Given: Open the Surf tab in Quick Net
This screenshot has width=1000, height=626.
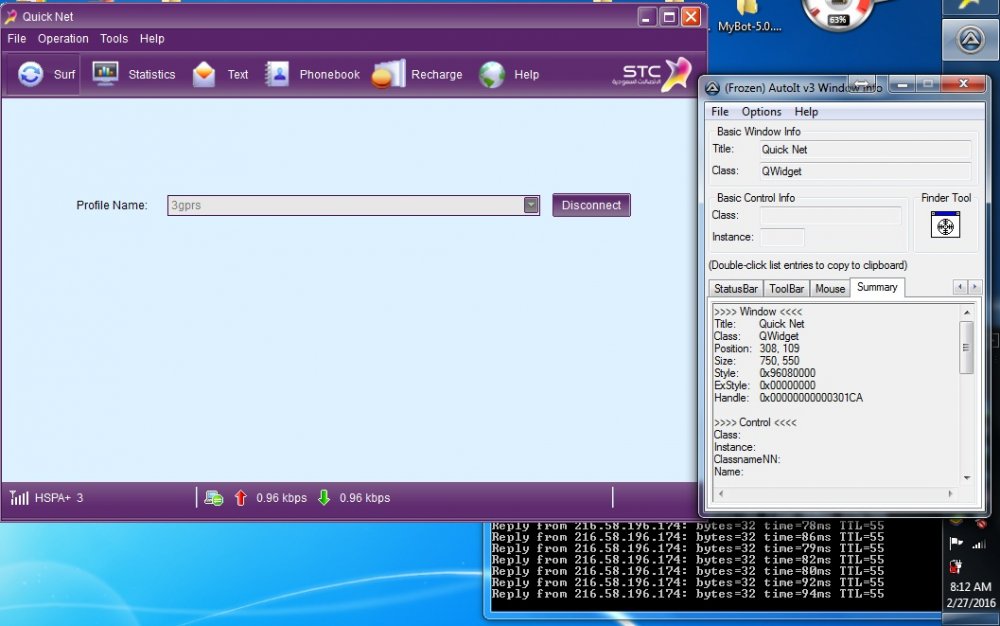Looking at the screenshot, I should pyautogui.click(x=45, y=75).
